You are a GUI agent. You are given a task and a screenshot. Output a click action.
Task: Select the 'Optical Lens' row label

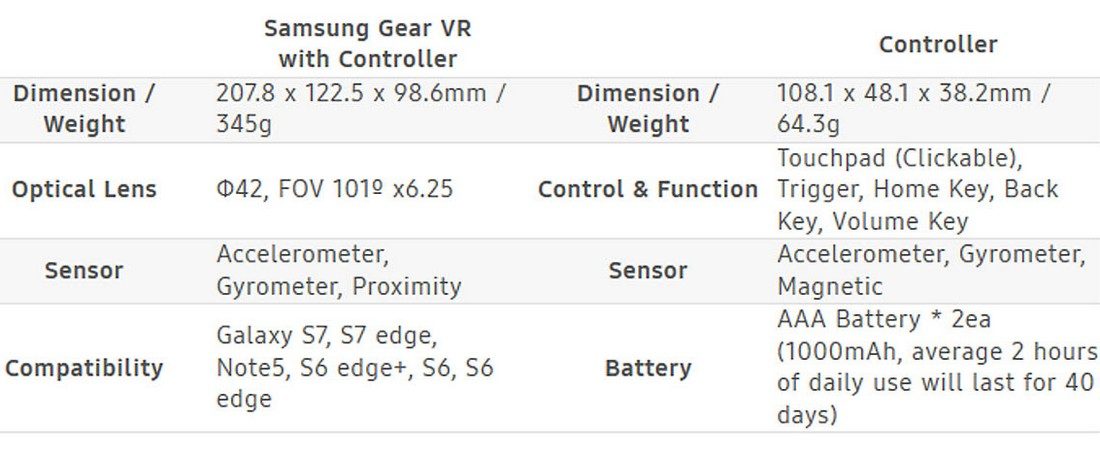(84, 189)
